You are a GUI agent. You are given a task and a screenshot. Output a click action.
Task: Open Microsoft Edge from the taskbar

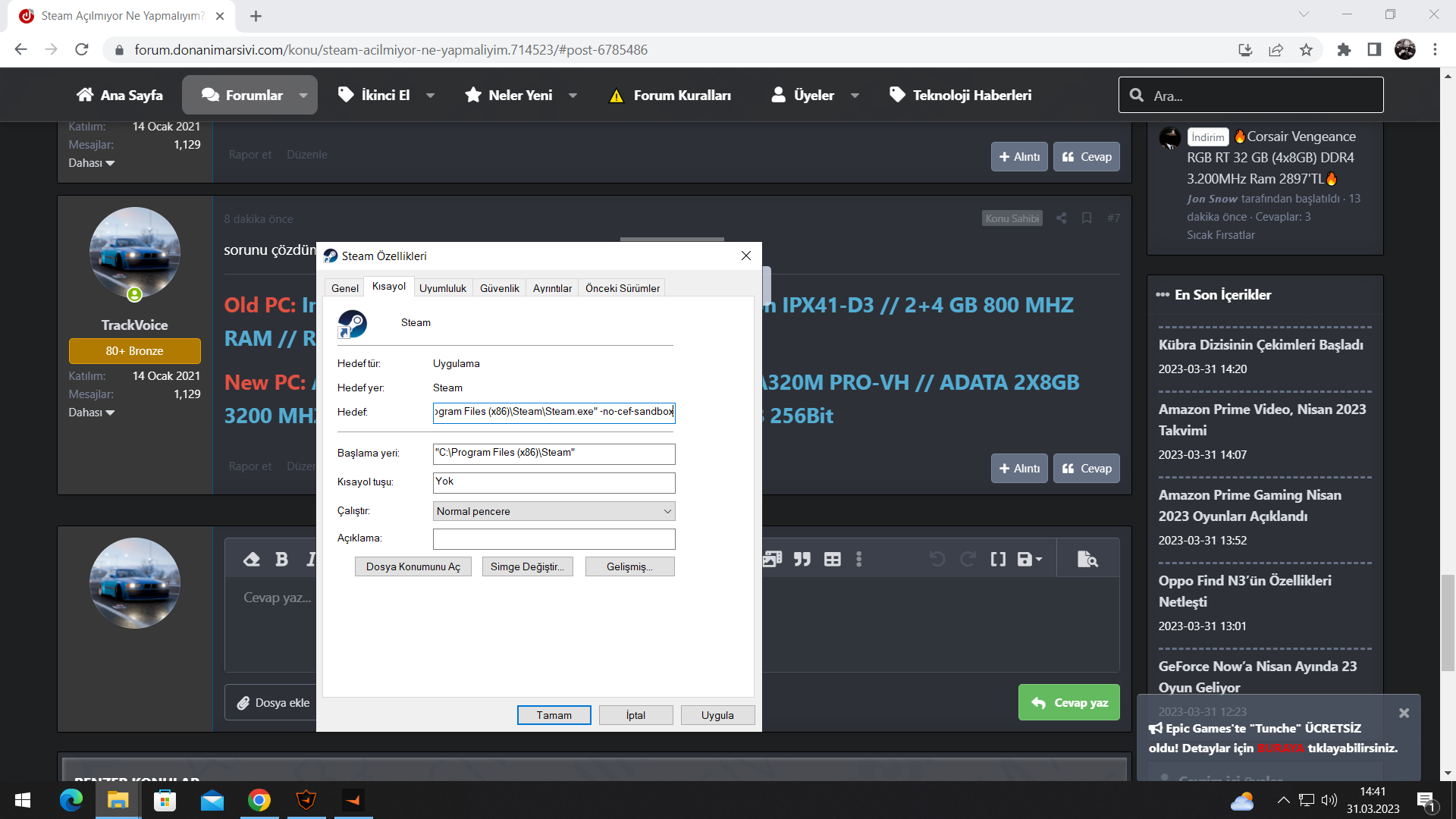click(x=71, y=800)
